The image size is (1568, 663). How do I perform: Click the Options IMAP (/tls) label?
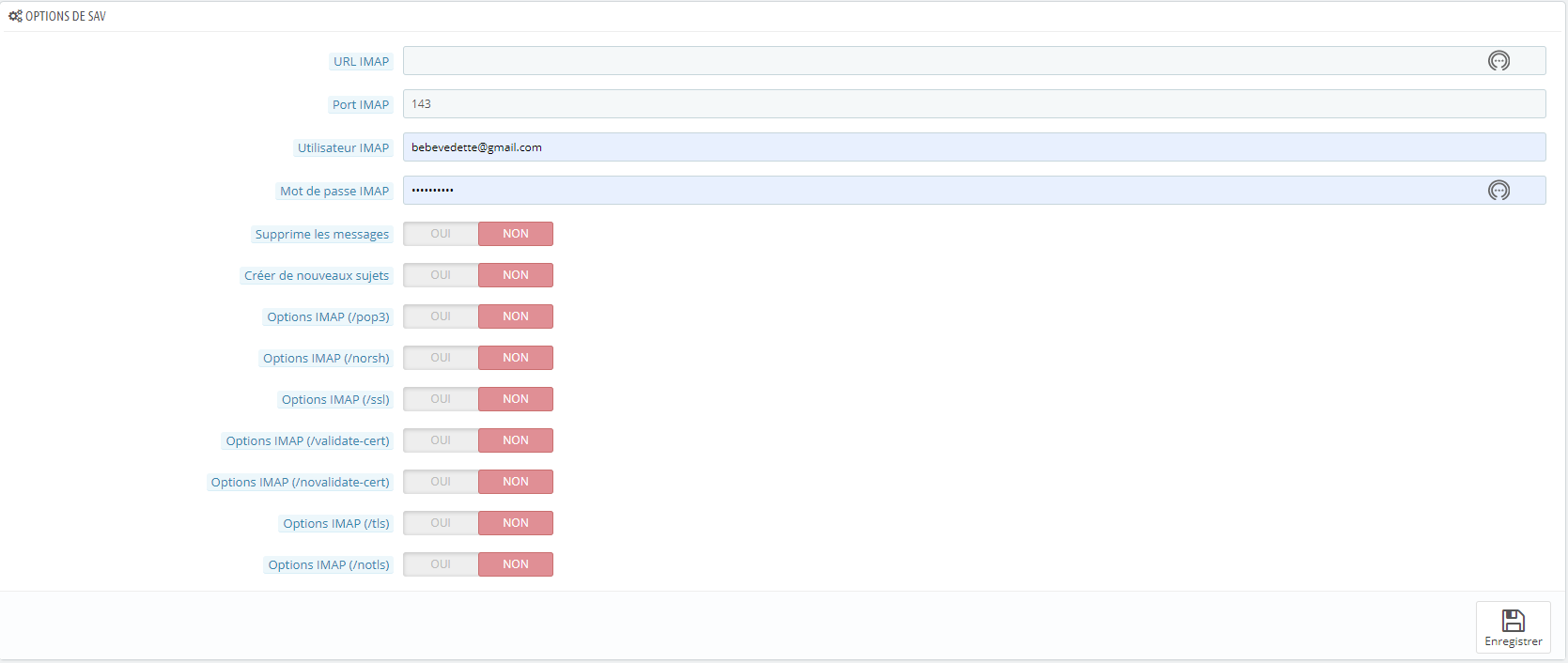click(336, 524)
